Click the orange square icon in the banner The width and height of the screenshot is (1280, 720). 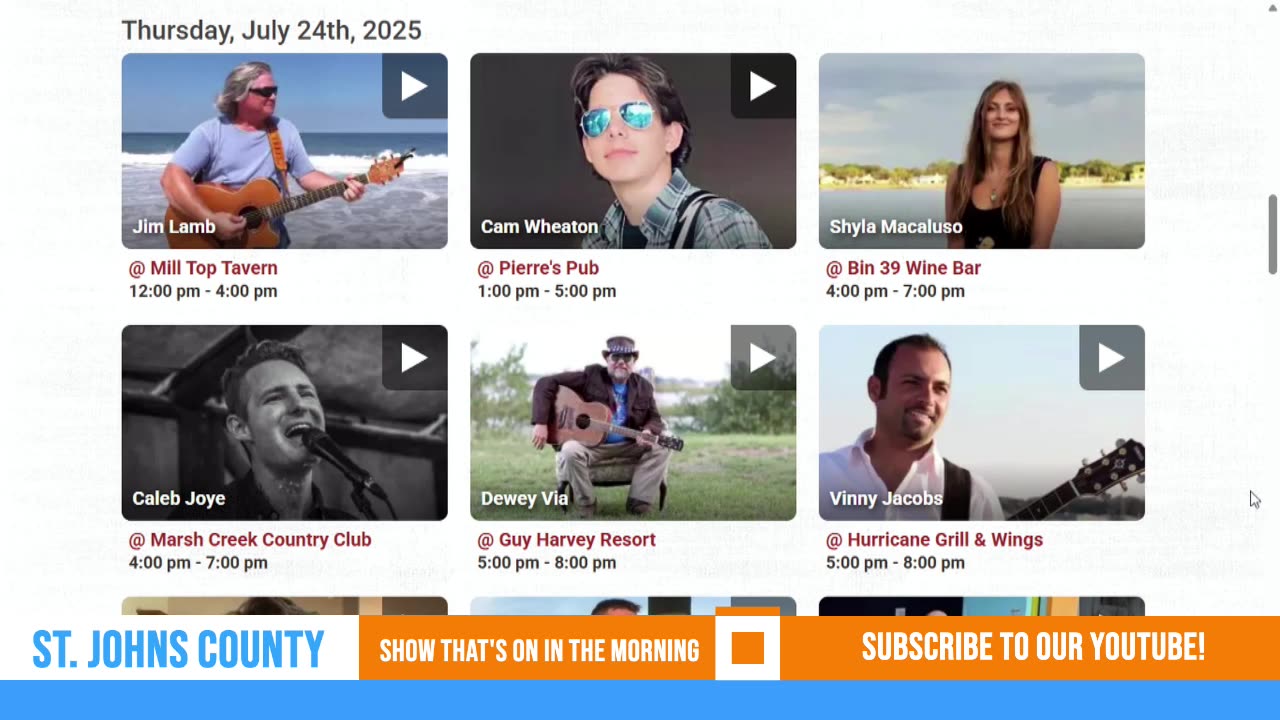pyautogui.click(x=747, y=648)
